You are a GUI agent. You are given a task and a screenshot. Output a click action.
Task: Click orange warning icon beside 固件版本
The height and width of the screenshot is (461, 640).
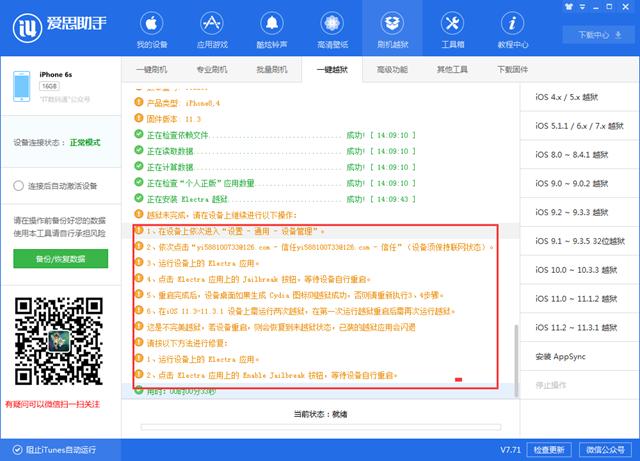(139, 118)
